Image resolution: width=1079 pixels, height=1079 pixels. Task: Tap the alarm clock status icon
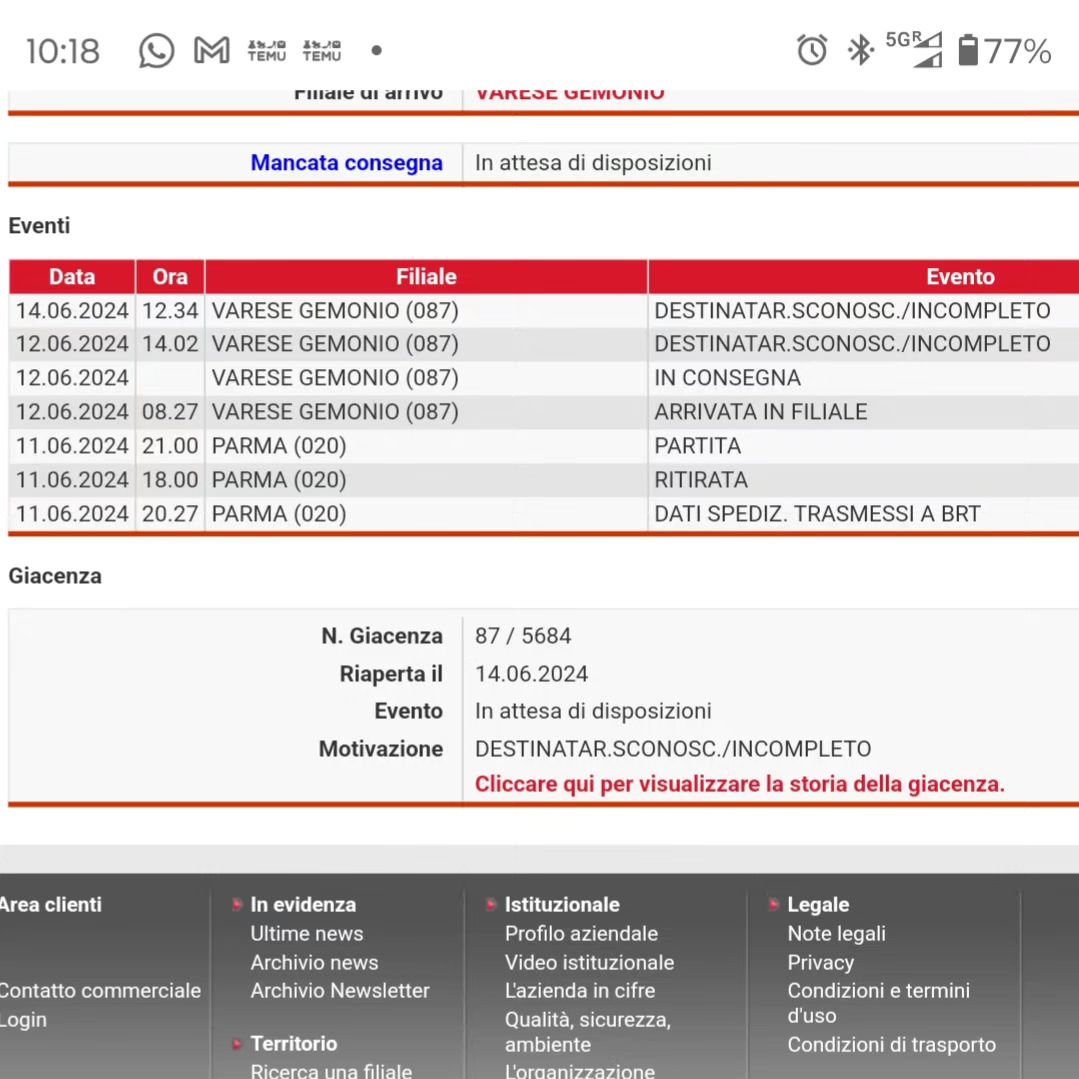812,50
